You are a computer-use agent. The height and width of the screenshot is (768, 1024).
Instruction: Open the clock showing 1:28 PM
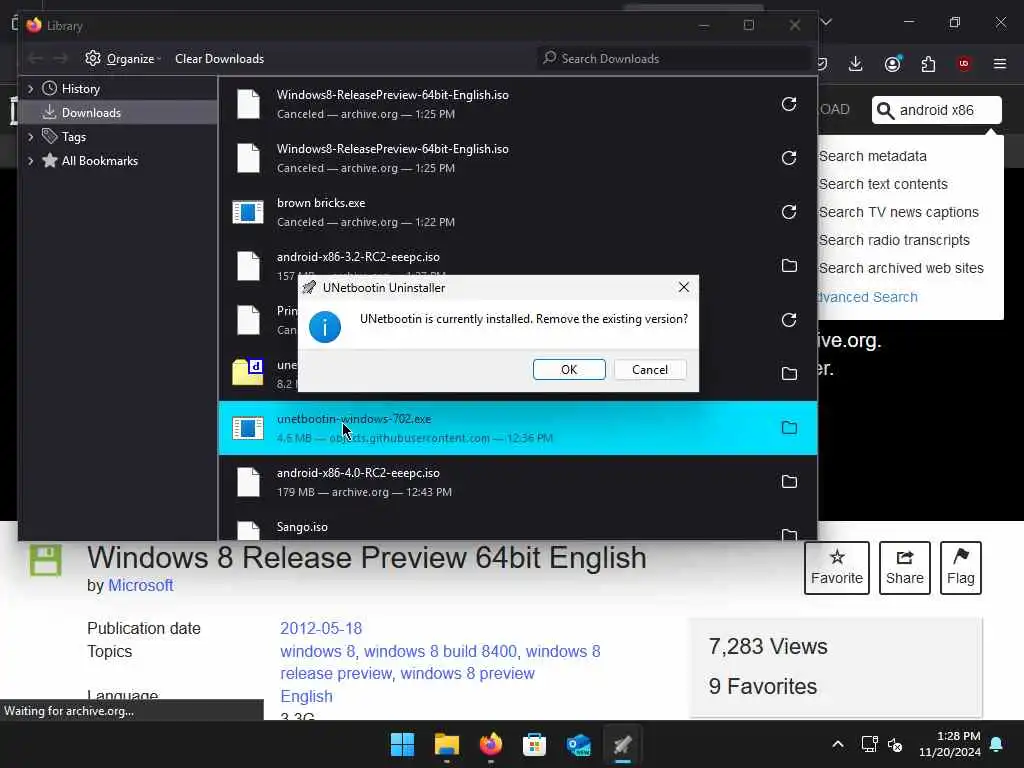click(950, 744)
